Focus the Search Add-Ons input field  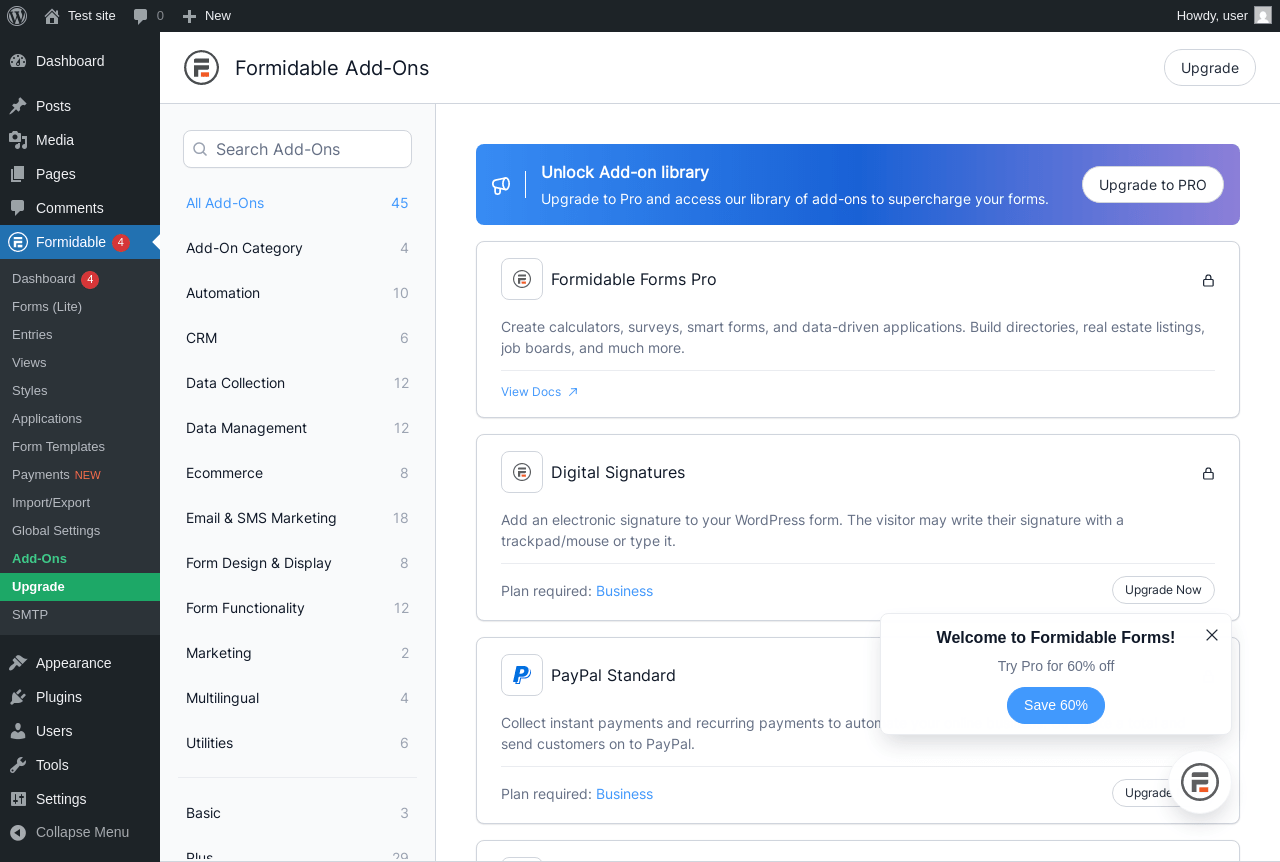point(297,149)
